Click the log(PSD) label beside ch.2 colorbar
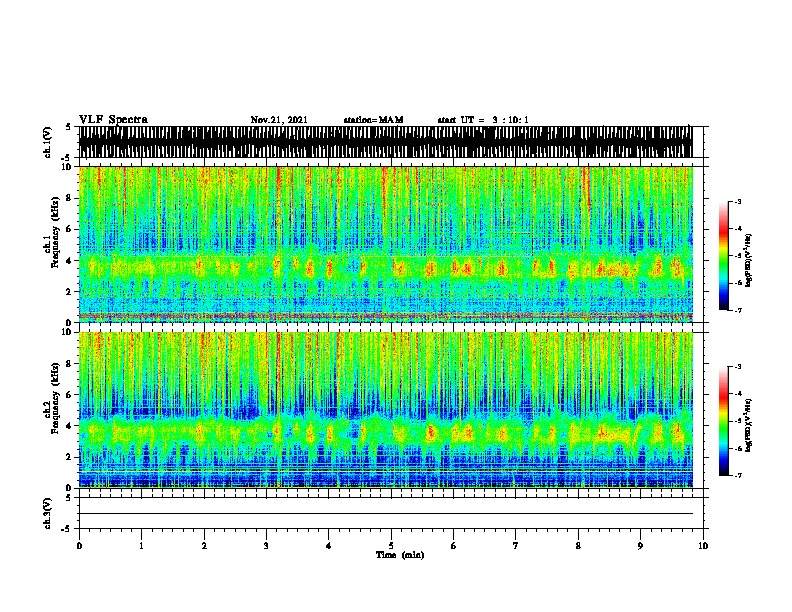This screenshot has height=612, width=792. (x=749, y=425)
